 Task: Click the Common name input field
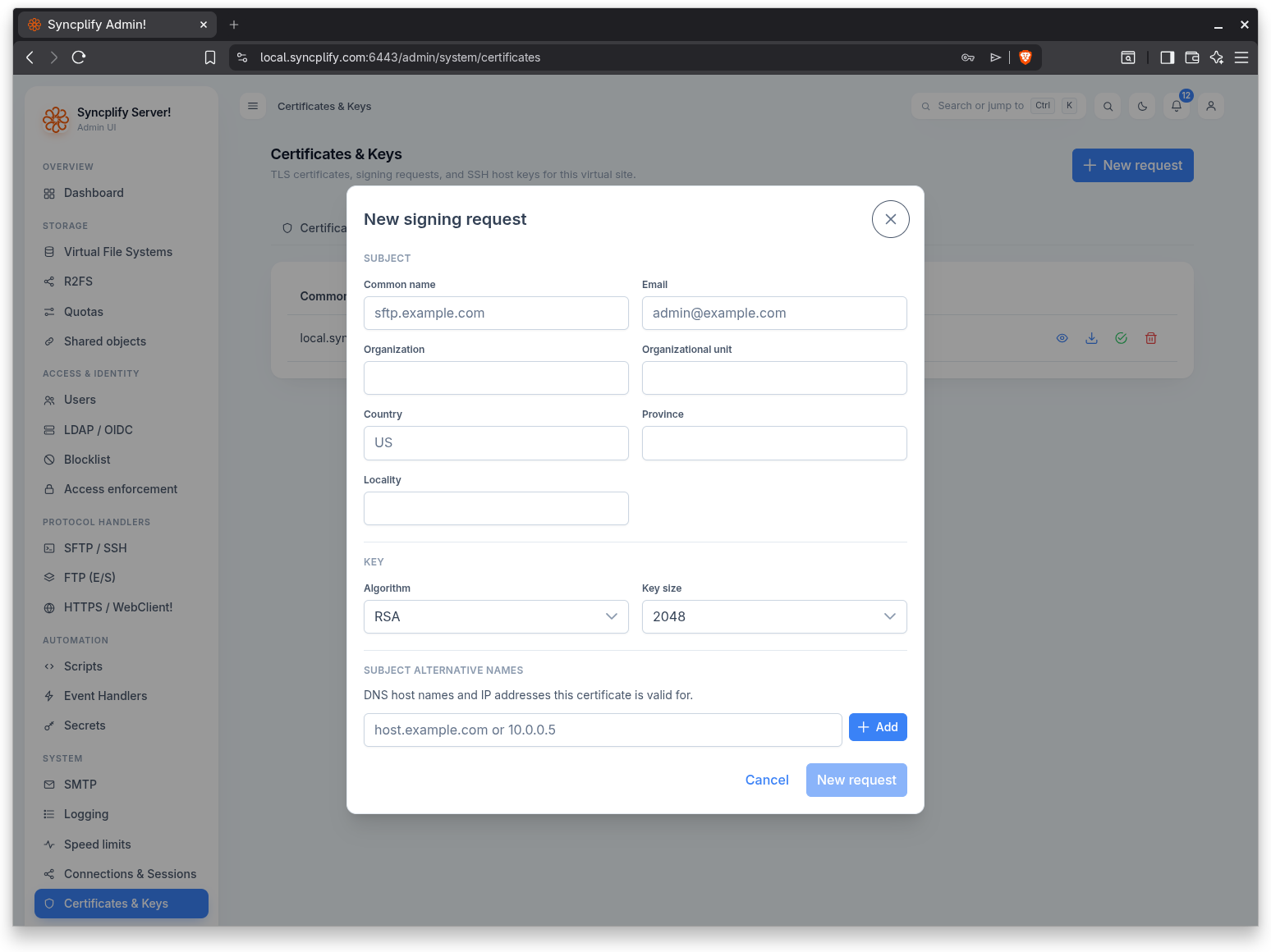[496, 314]
